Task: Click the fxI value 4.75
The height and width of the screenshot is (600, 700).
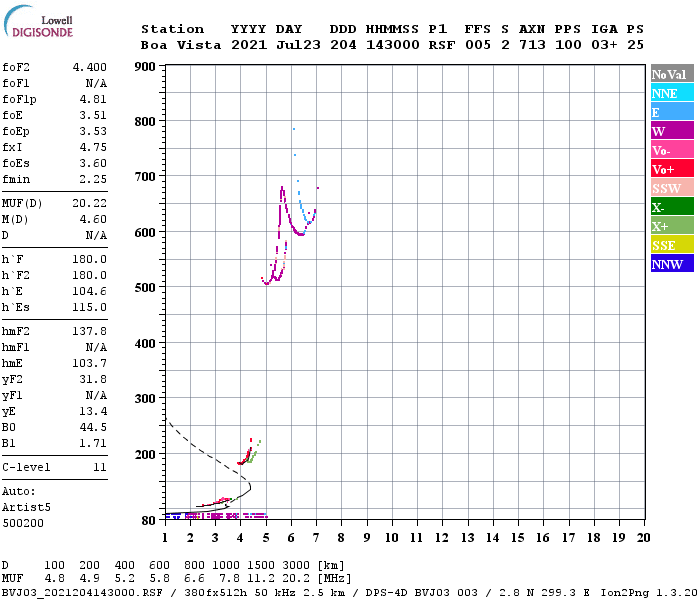Action: tap(93, 147)
